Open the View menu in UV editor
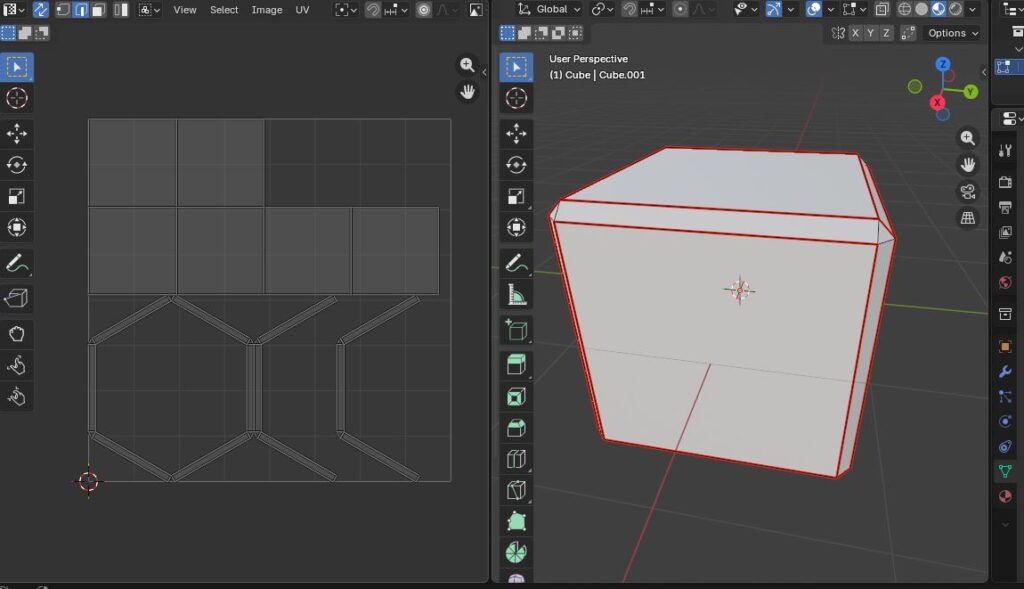Screen dimensions: 1024x589 (185, 10)
